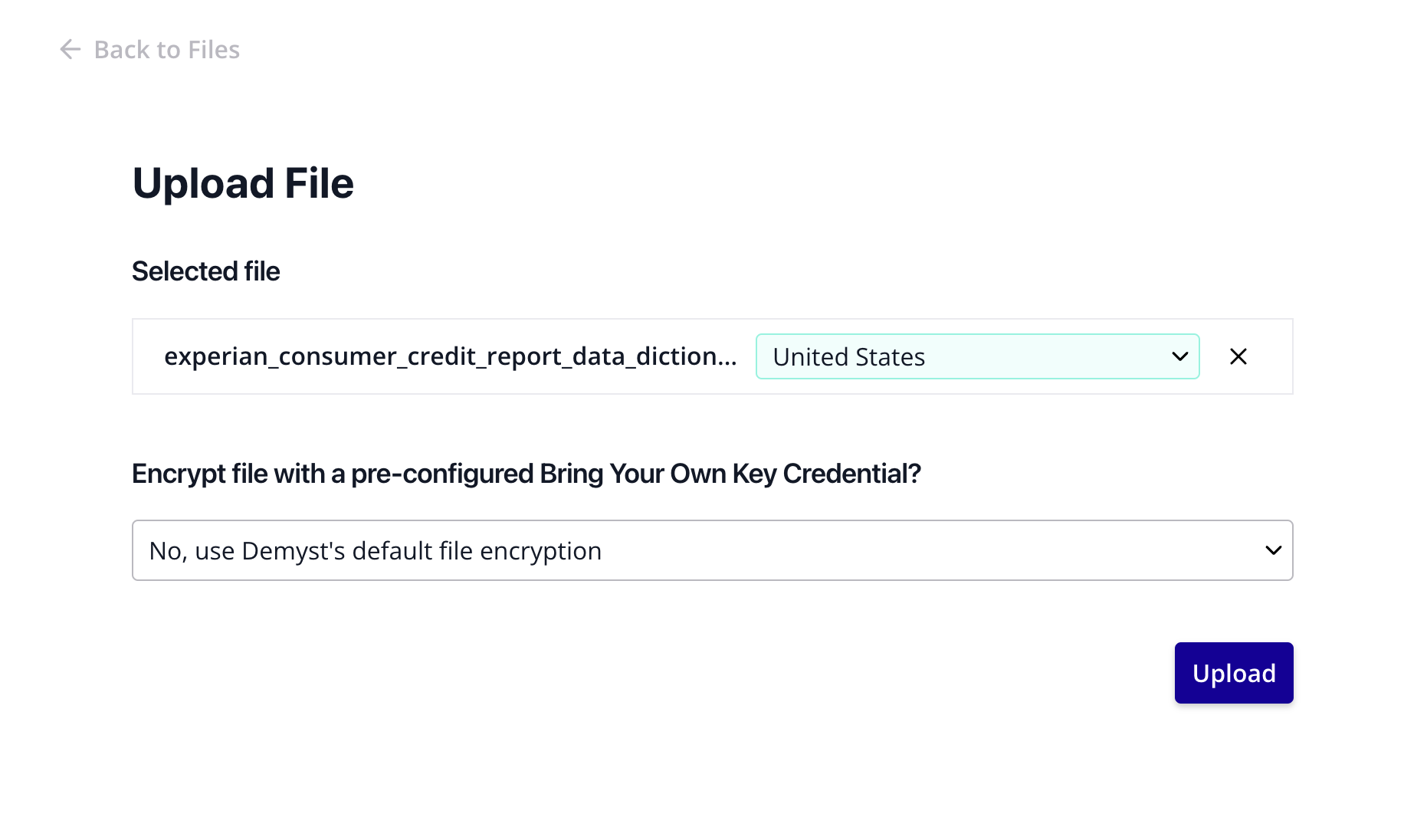The image size is (1427, 840).
Task: Open the United States region dropdown
Action: tap(977, 356)
